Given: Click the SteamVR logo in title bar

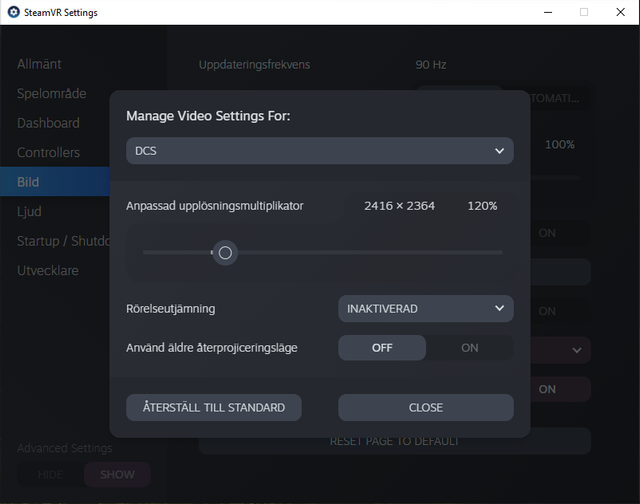Looking at the screenshot, I should tap(13, 12).
